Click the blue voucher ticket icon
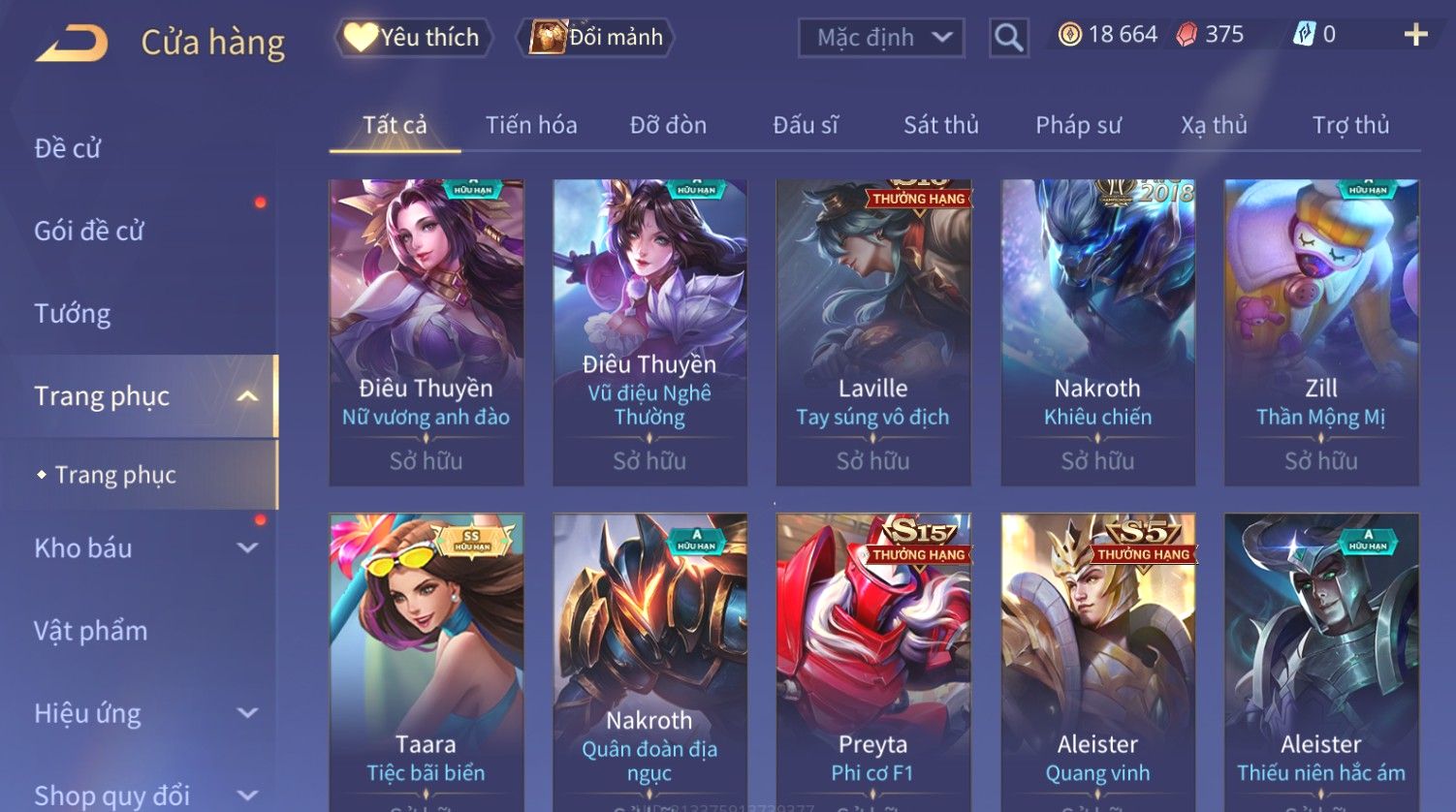Screen dimensions: 1456x812 1304,35
